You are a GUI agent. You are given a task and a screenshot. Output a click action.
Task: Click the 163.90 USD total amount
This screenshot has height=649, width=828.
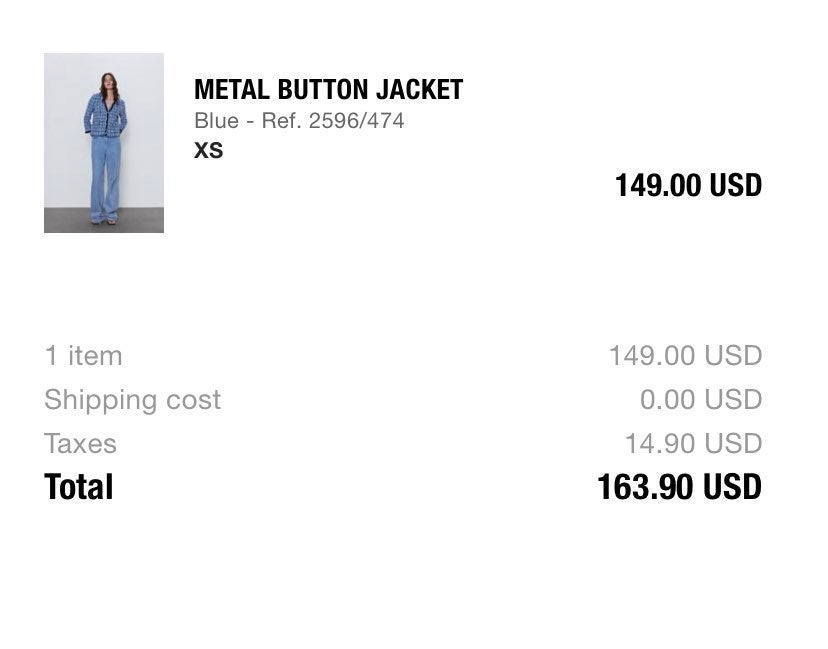coord(679,486)
